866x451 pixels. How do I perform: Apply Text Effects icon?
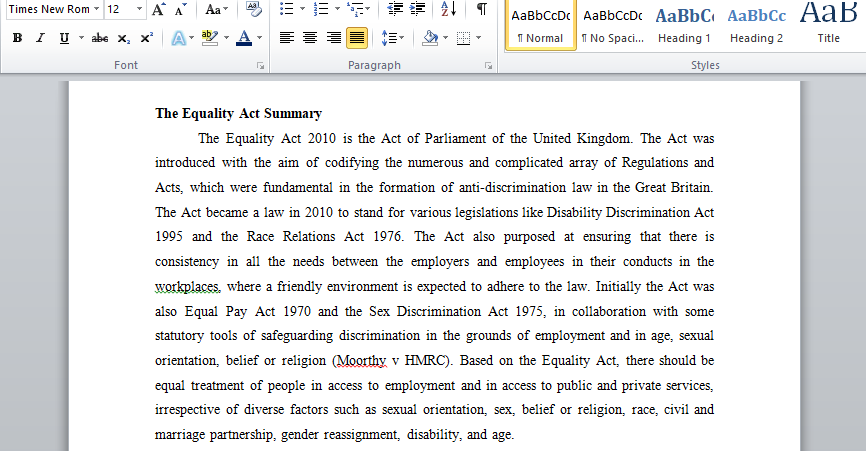point(178,38)
